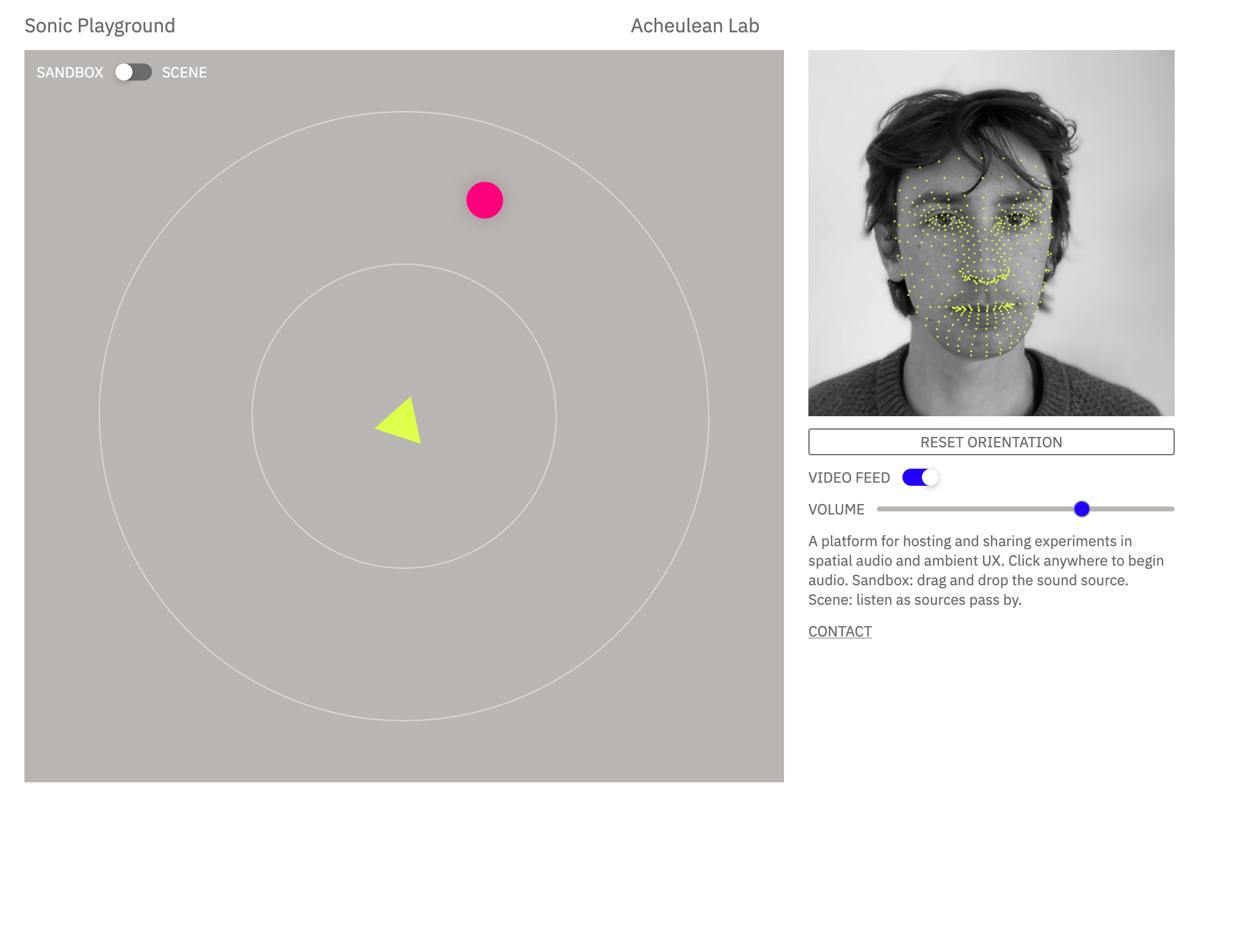
Task: Click the face-tracking video feed image
Action: click(991, 233)
